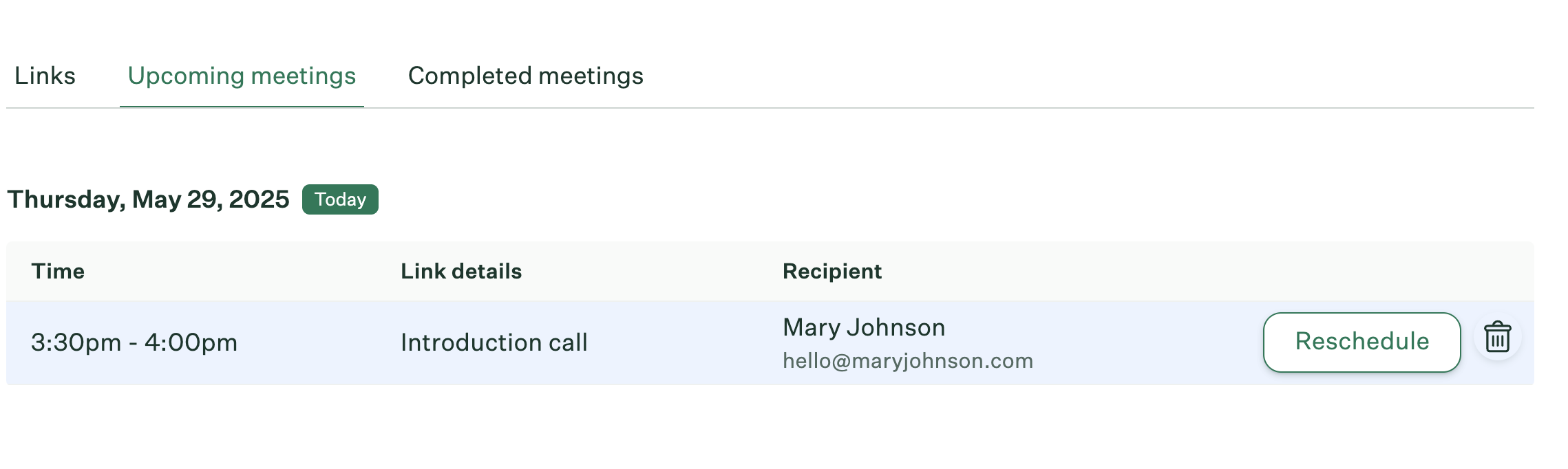This screenshot has width=1568, height=469.
Task: Go to the Completed meetings tab
Action: [525, 76]
